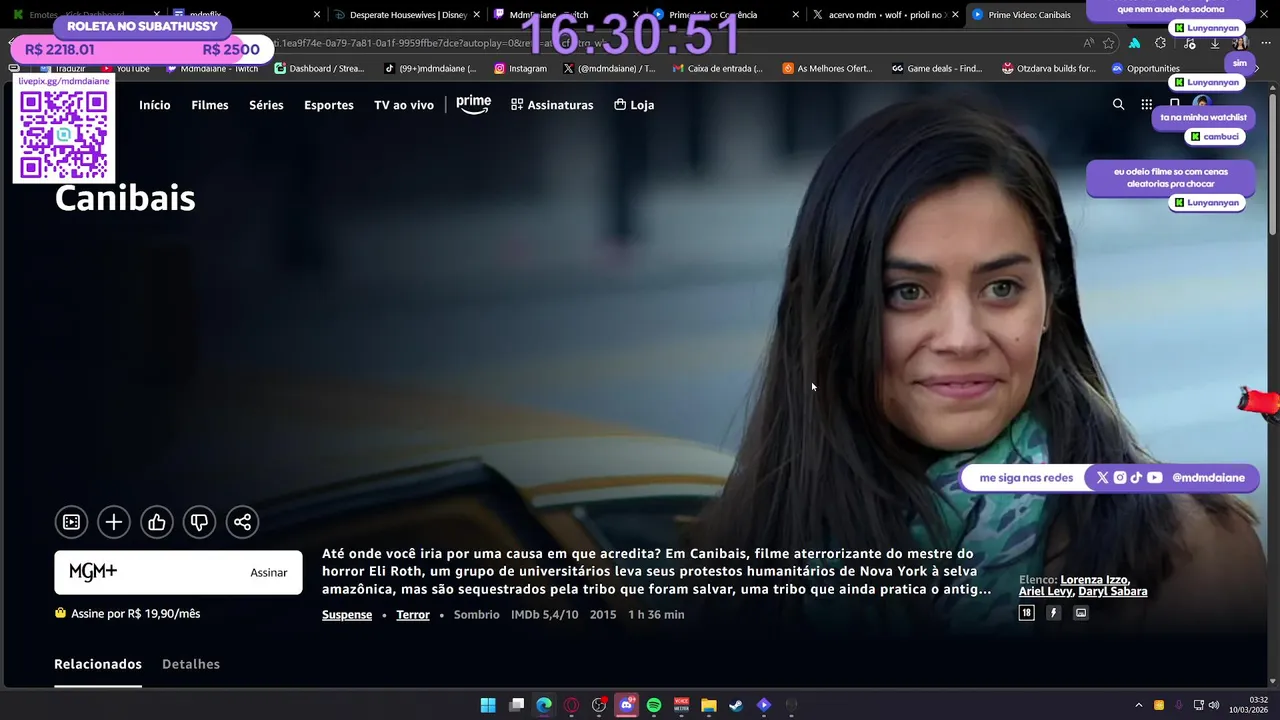Image resolution: width=1280 pixels, height=720 pixels.
Task: Switch to the Detalhes tab
Action: 191,664
